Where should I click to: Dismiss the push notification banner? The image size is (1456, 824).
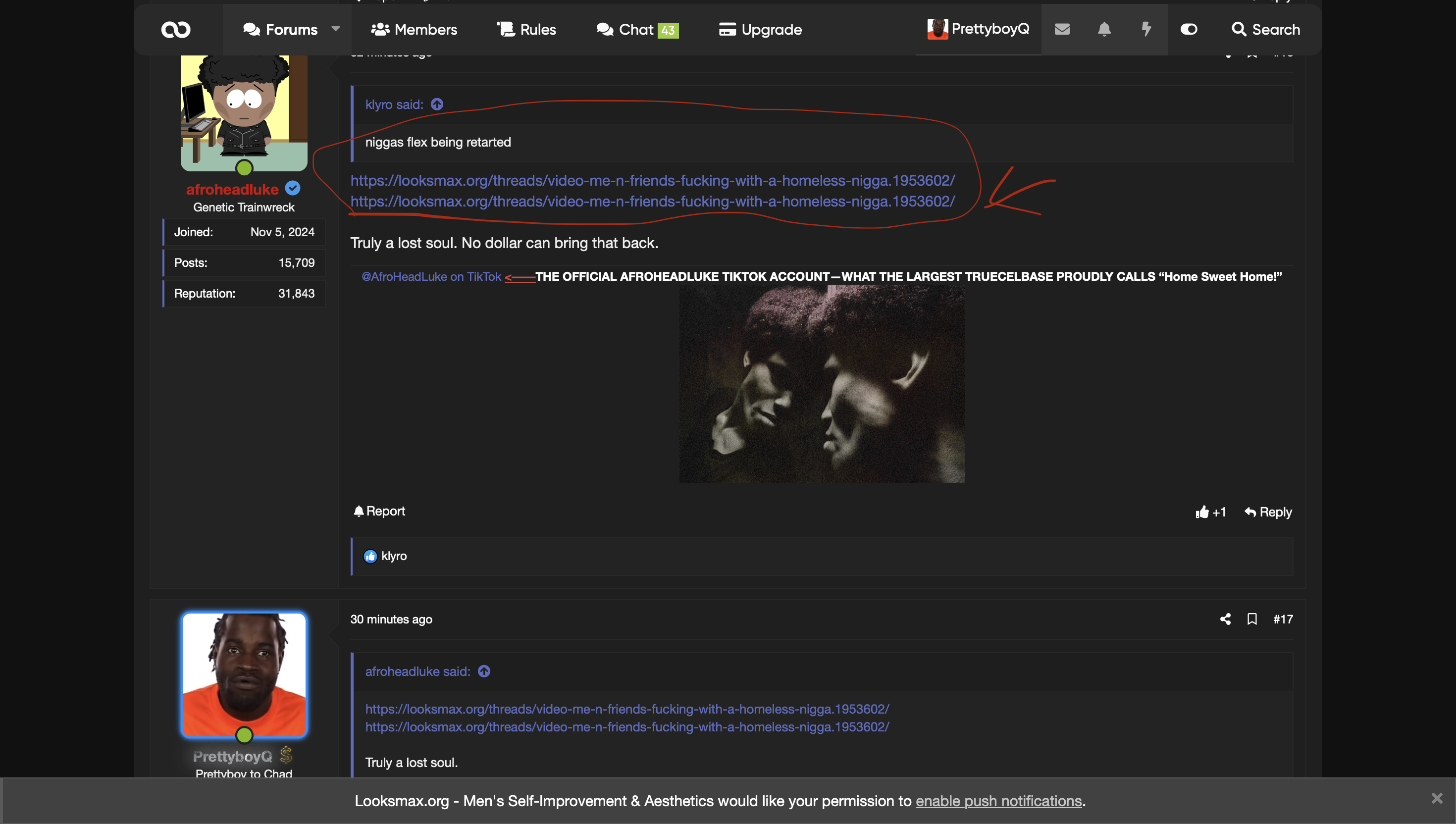pos(1436,799)
